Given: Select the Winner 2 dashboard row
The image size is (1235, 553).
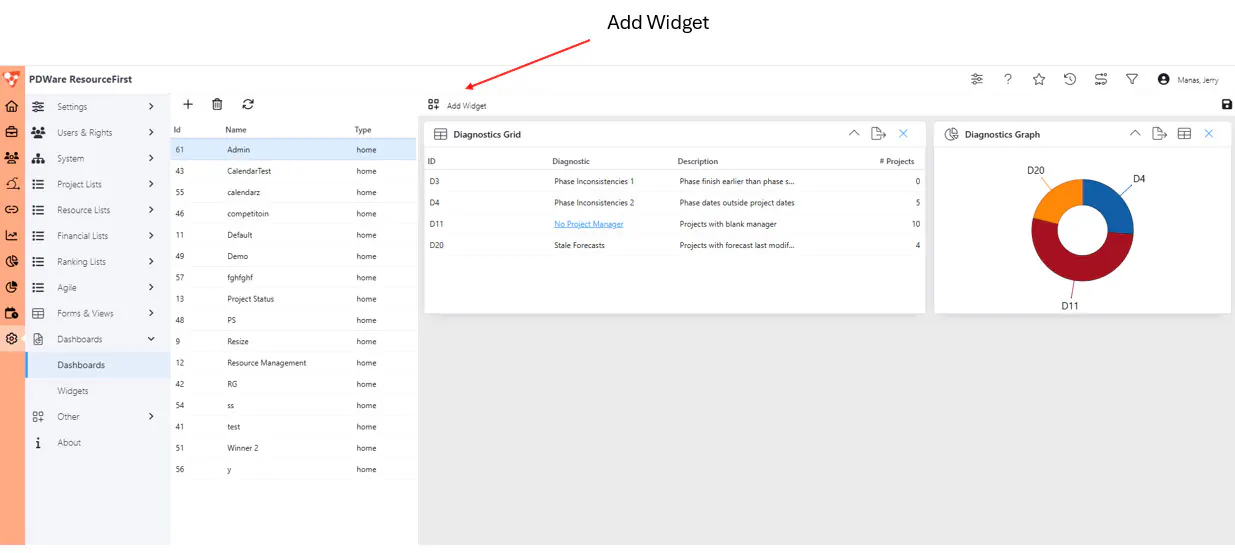Looking at the screenshot, I should 293,448.
